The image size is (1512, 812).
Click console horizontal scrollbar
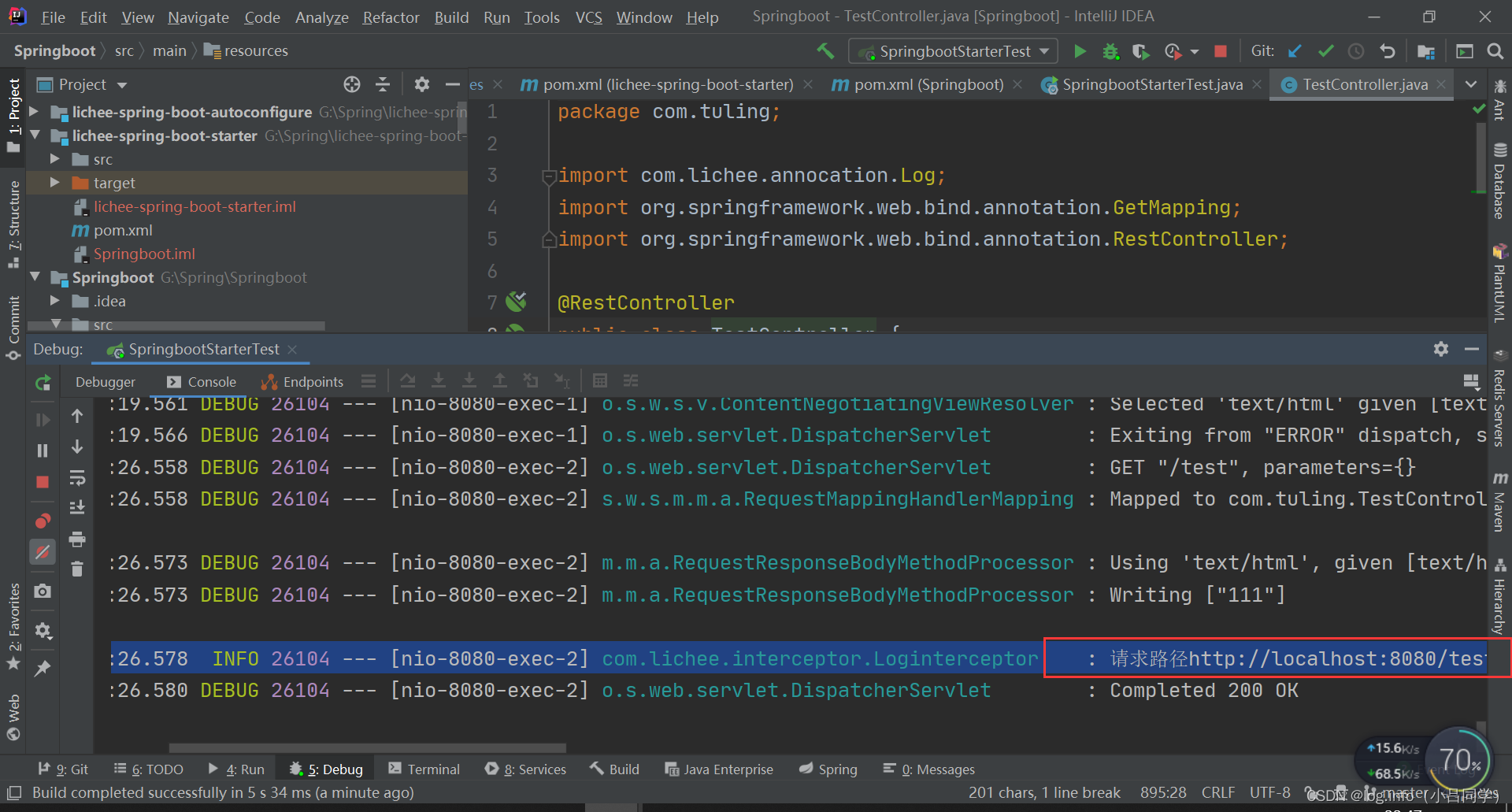(x=367, y=747)
